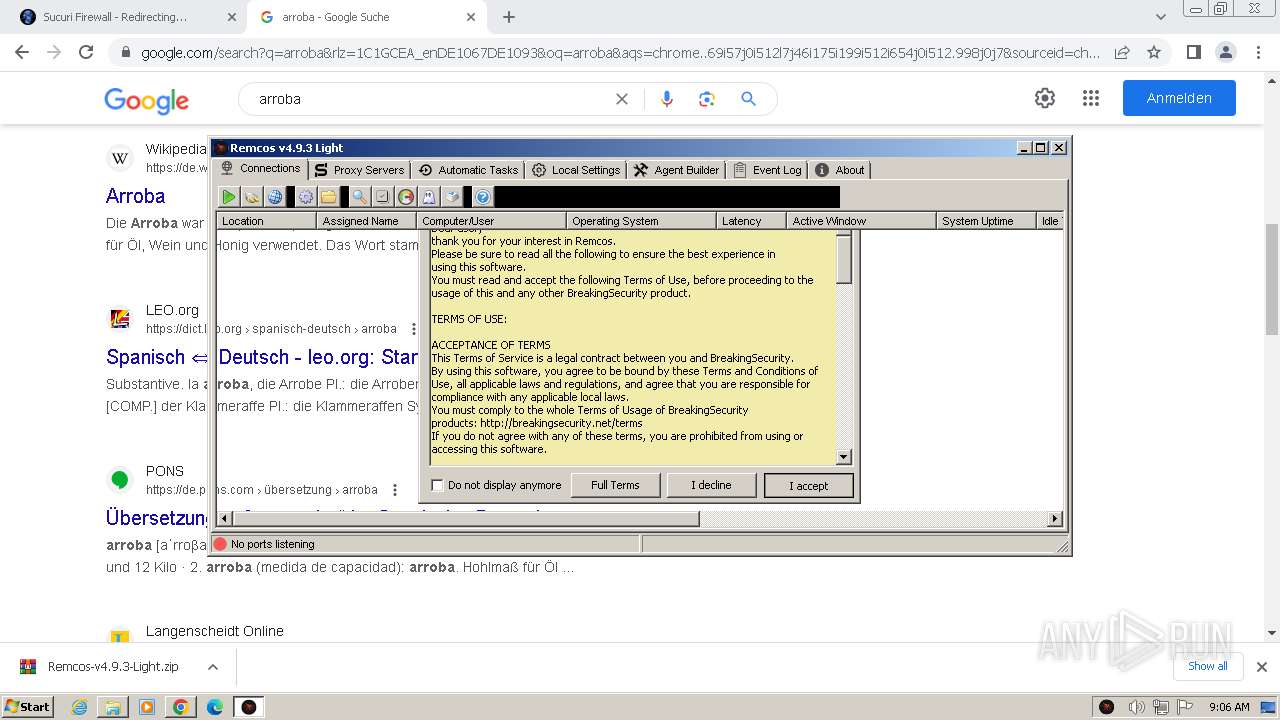Expand download options for Remcos-v4.9.3-Light.zip
Viewport: 1280px width, 720px height.
point(212,667)
